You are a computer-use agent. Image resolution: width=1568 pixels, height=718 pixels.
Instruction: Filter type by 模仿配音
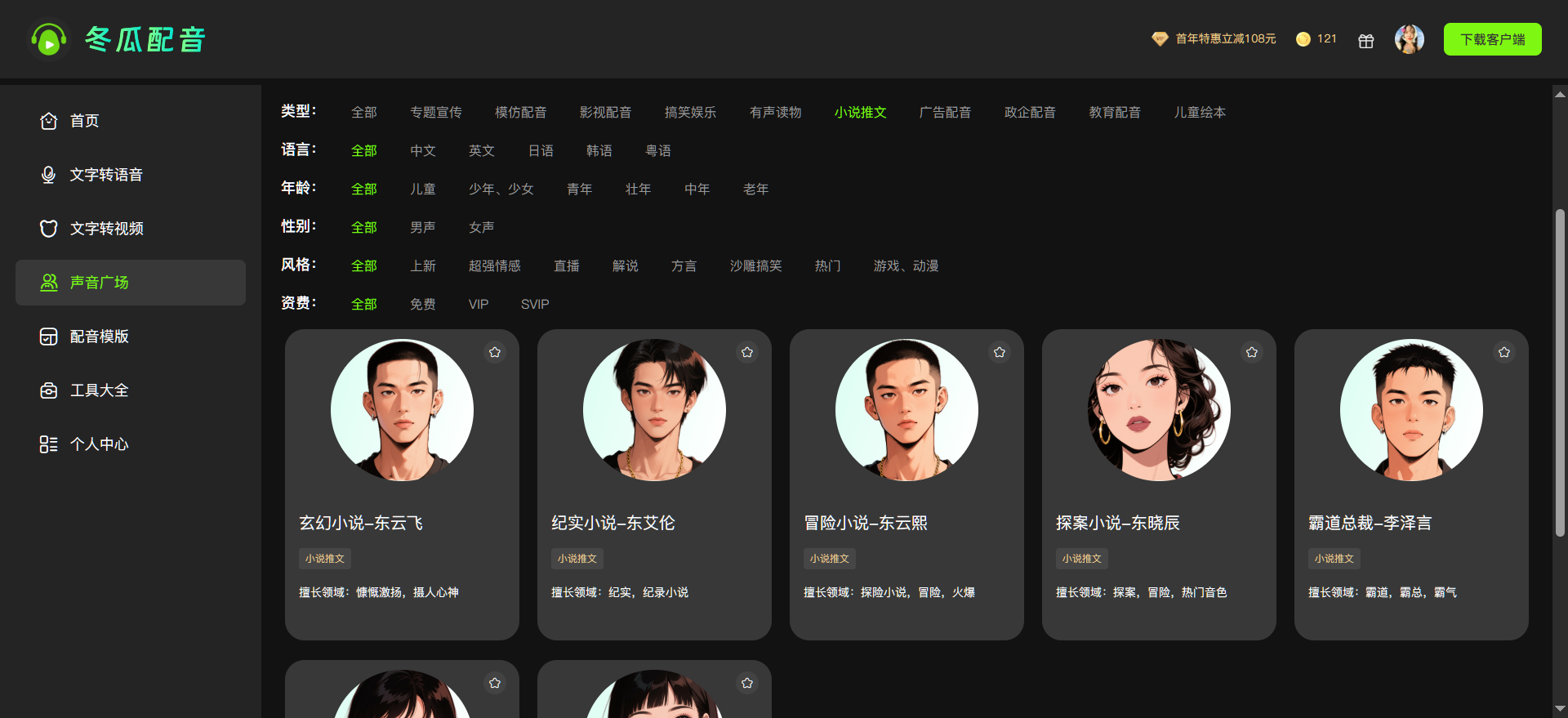click(521, 112)
